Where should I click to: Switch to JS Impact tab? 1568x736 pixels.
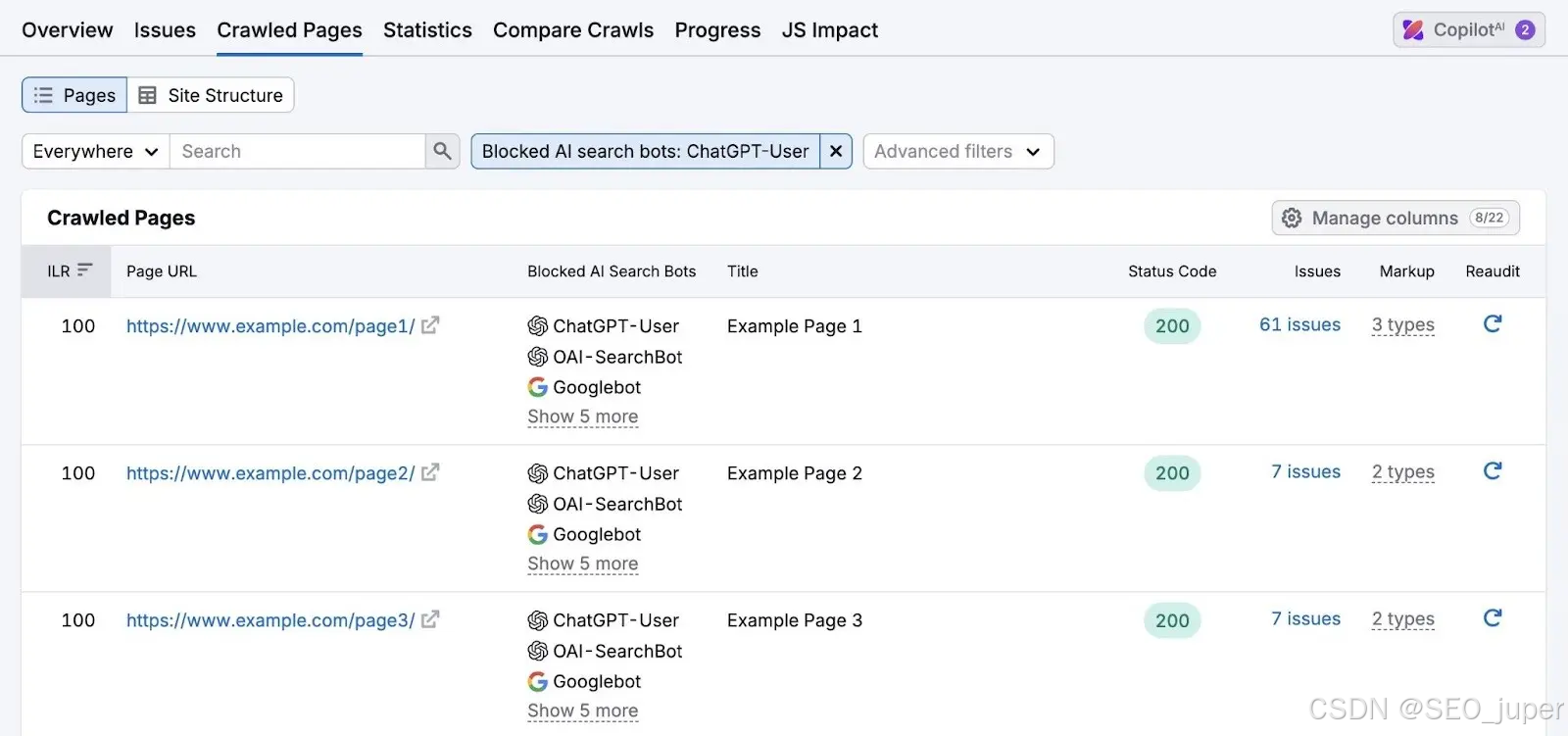830,30
